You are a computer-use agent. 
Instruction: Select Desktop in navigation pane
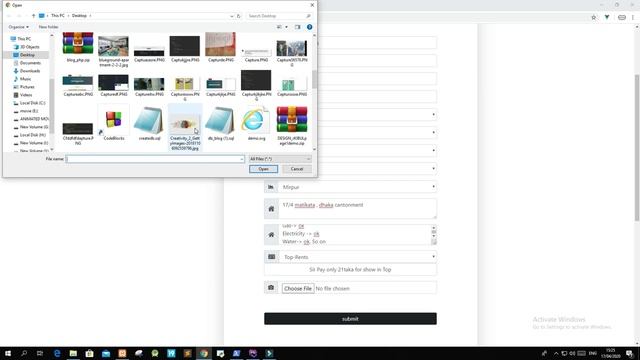coord(27,55)
